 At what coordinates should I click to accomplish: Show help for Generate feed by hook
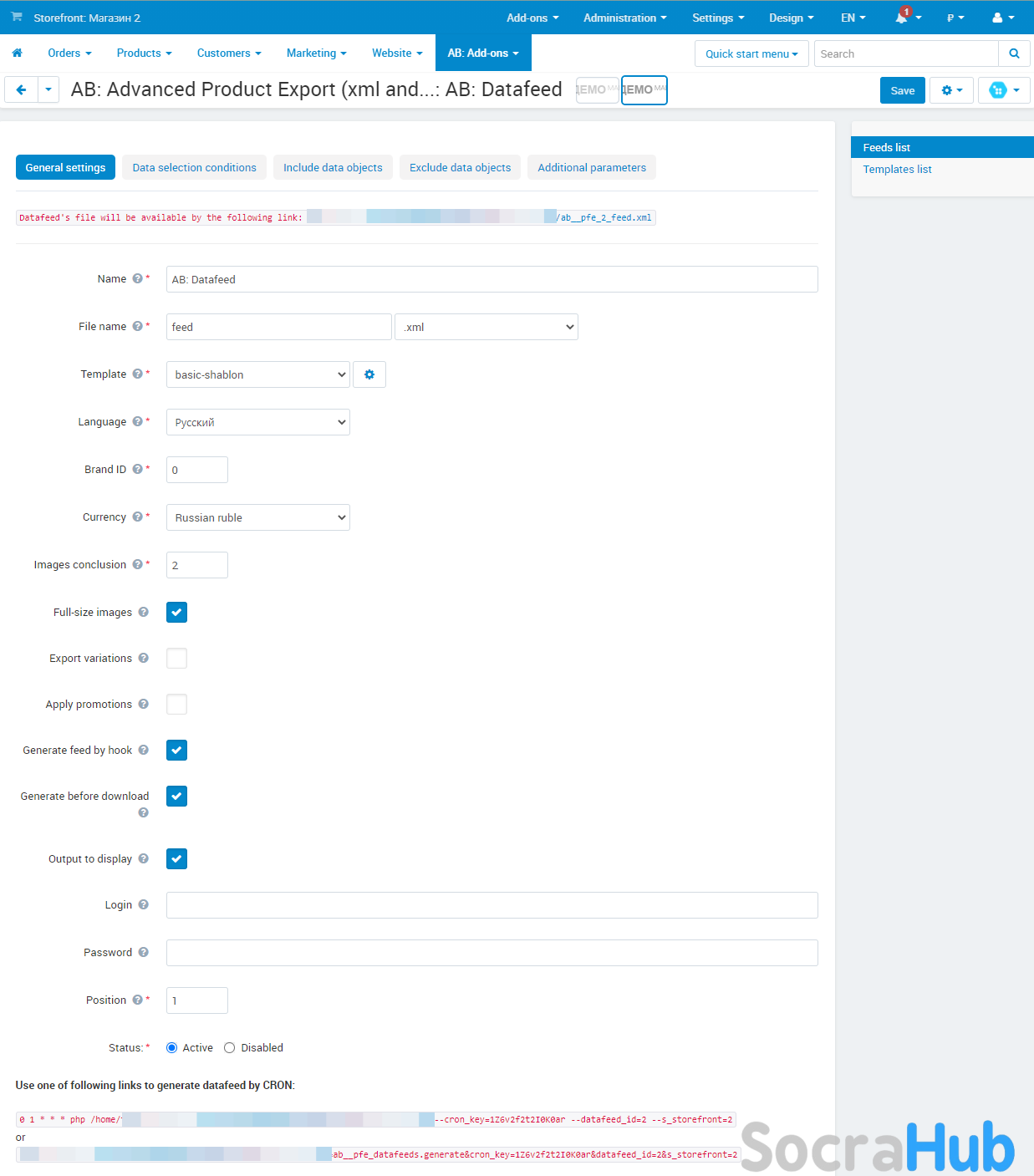click(143, 751)
